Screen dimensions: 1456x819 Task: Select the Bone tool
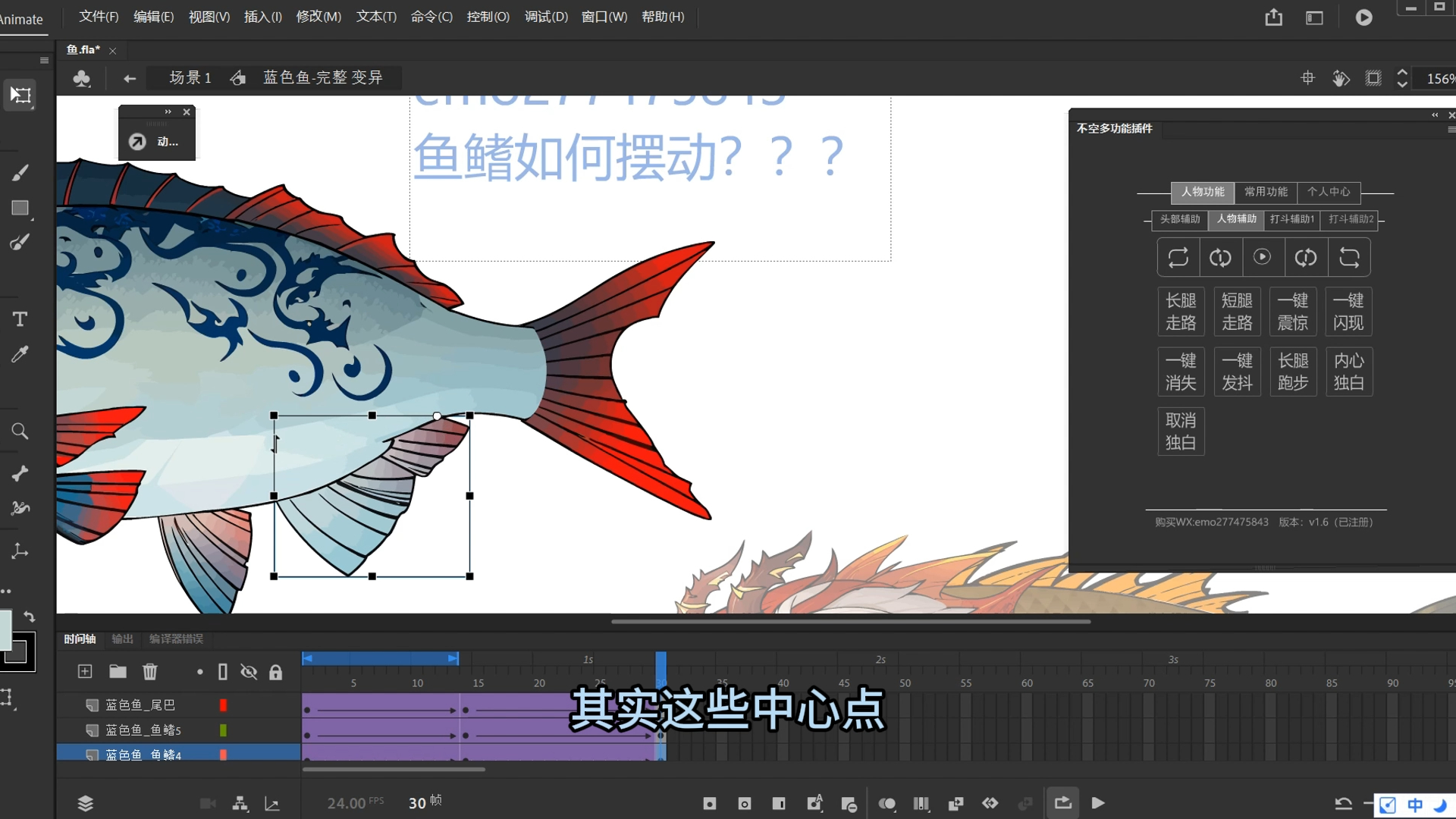[20, 474]
